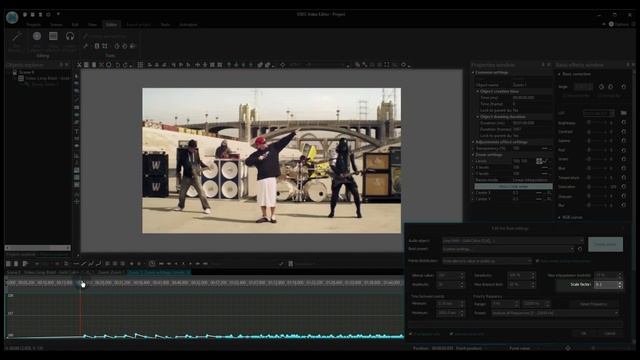Image resolution: width=640 pixels, height=360 pixels.
Task: Click the VSDC round application logo button
Action: tap(12, 17)
